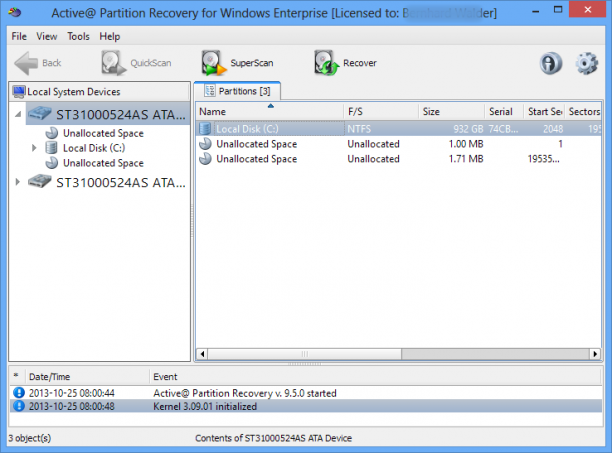The height and width of the screenshot is (453, 612).
Task: Open the View menu
Action: point(46,36)
